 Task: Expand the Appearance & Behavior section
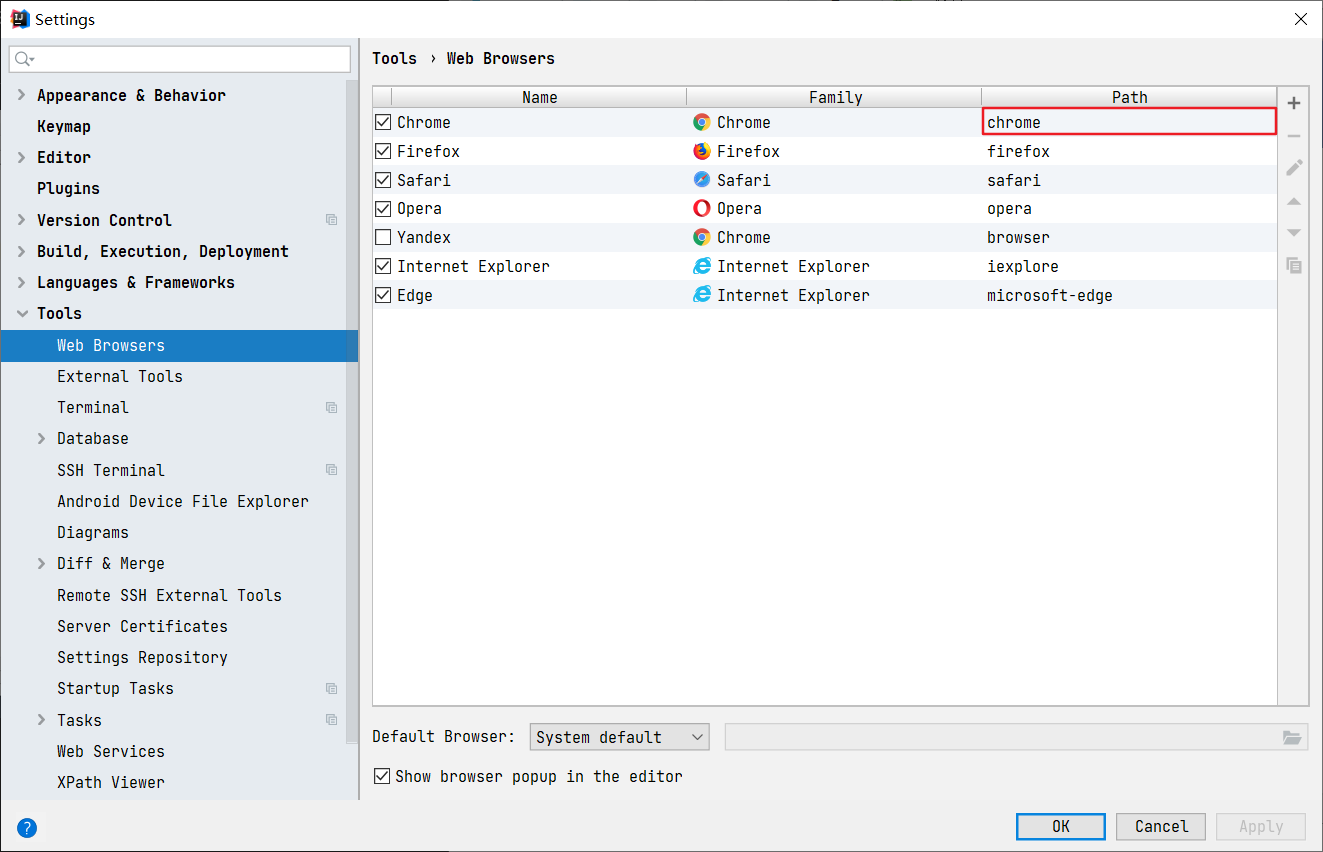[x=20, y=95]
